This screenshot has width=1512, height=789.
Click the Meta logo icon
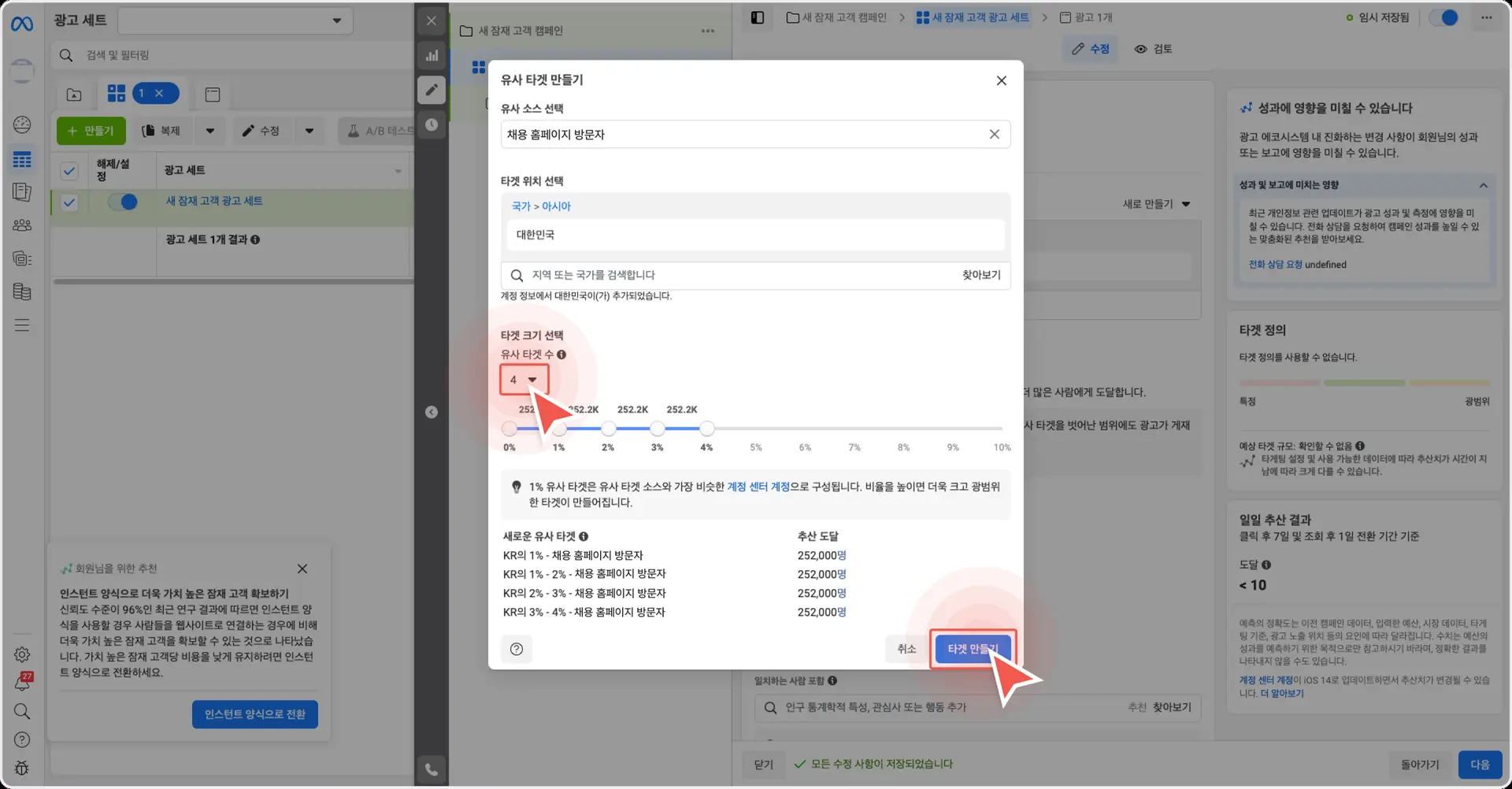tap(22, 24)
